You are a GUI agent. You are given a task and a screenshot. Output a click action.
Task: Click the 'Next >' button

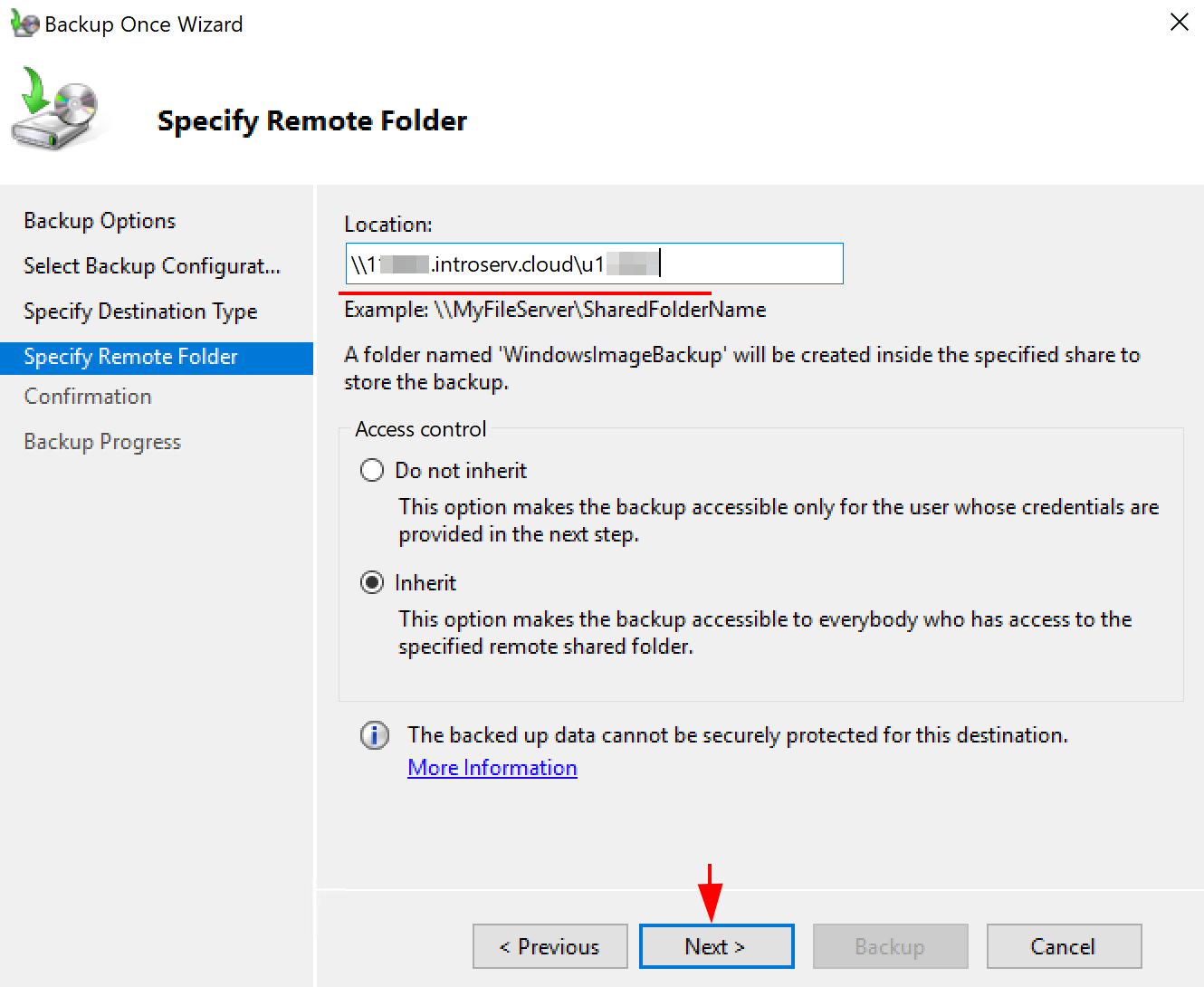(715, 945)
